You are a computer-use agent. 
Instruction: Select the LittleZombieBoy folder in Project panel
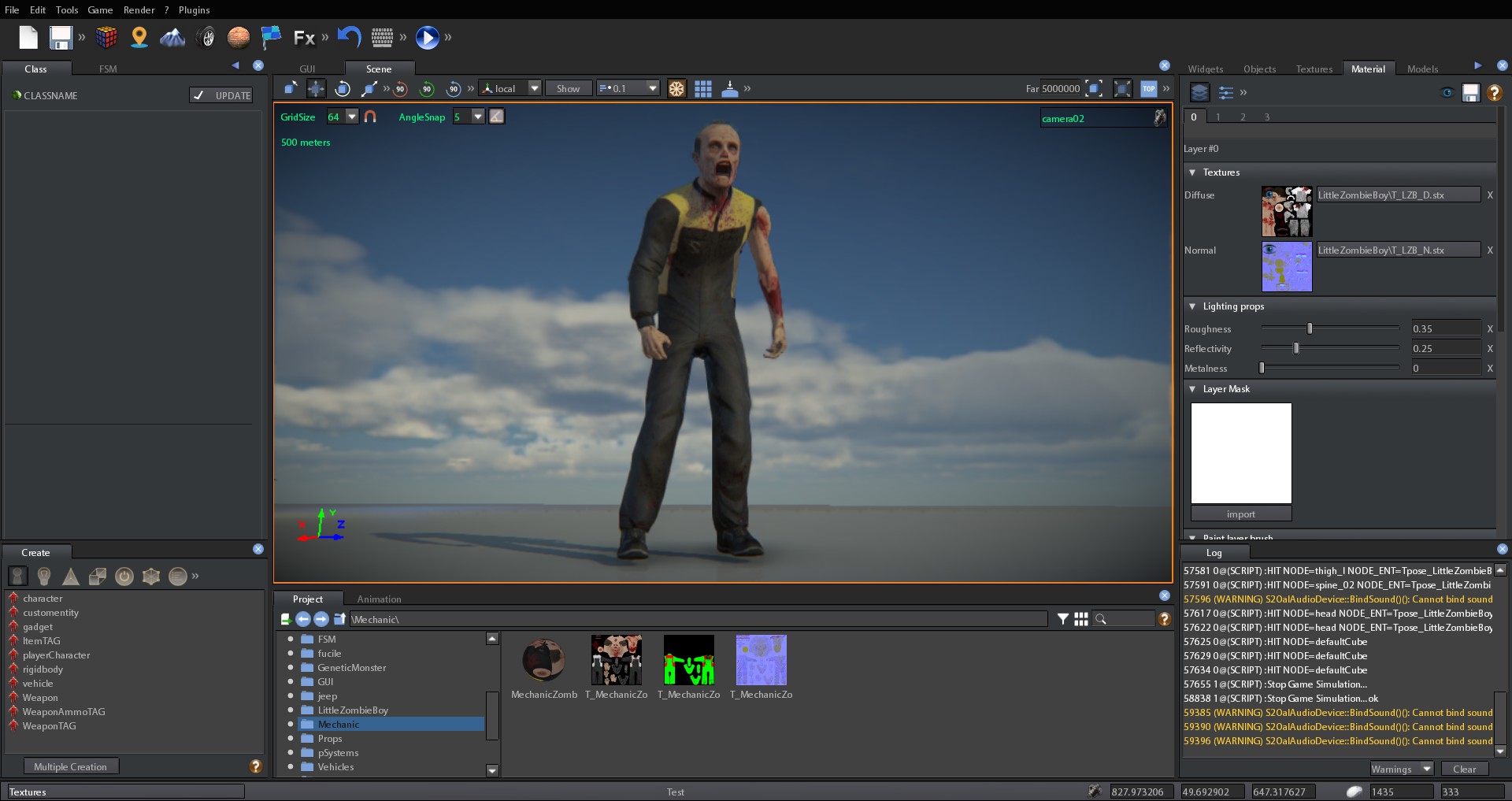click(352, 710)
